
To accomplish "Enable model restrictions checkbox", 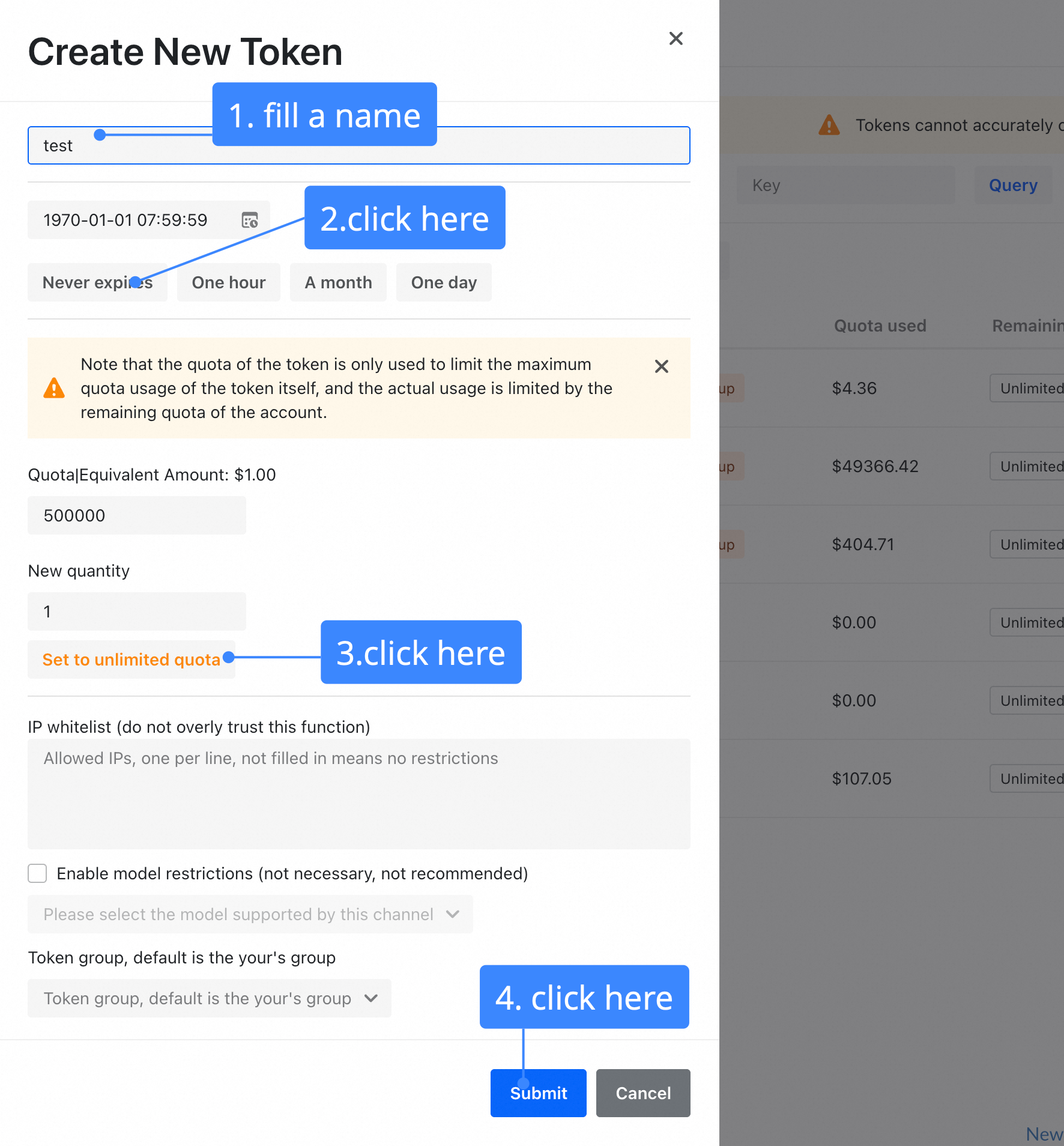I will click(x=37, y=873).
